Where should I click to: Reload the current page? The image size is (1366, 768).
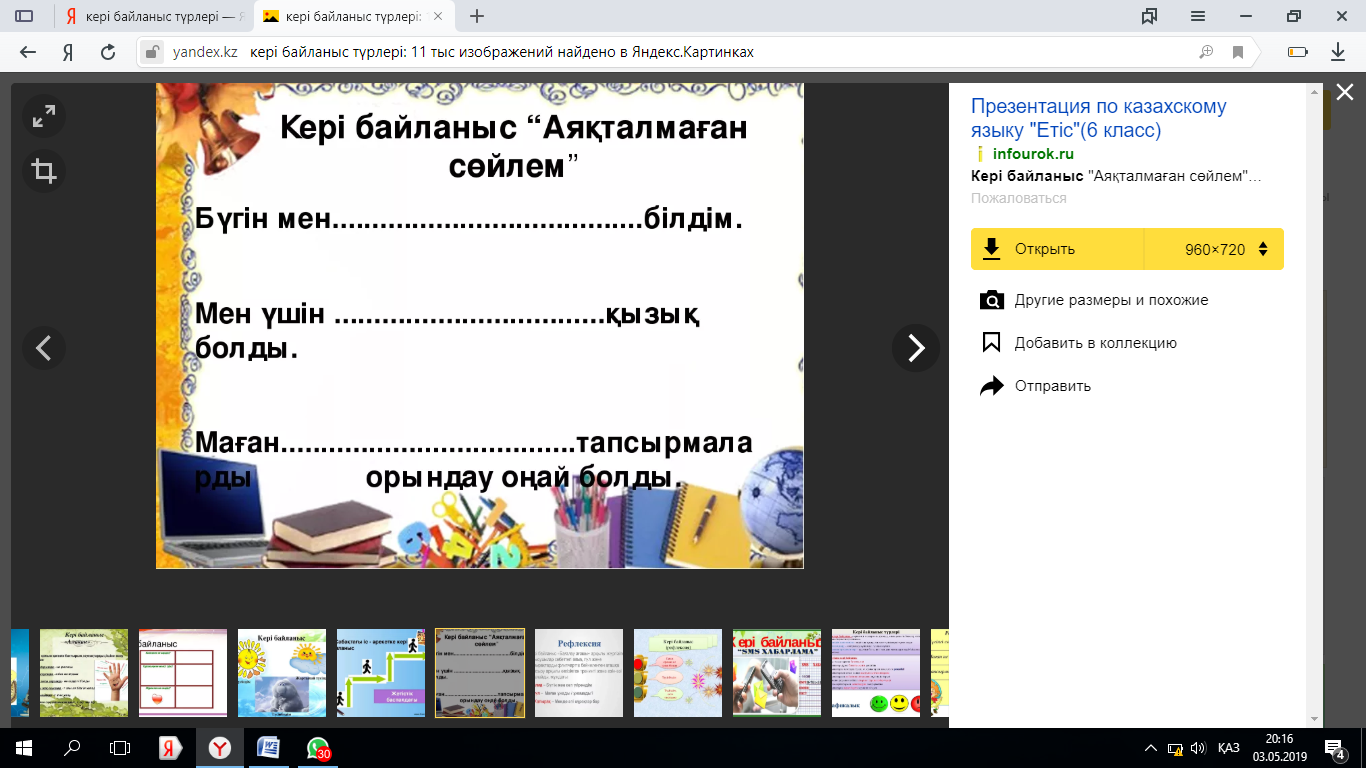[108, 52]
